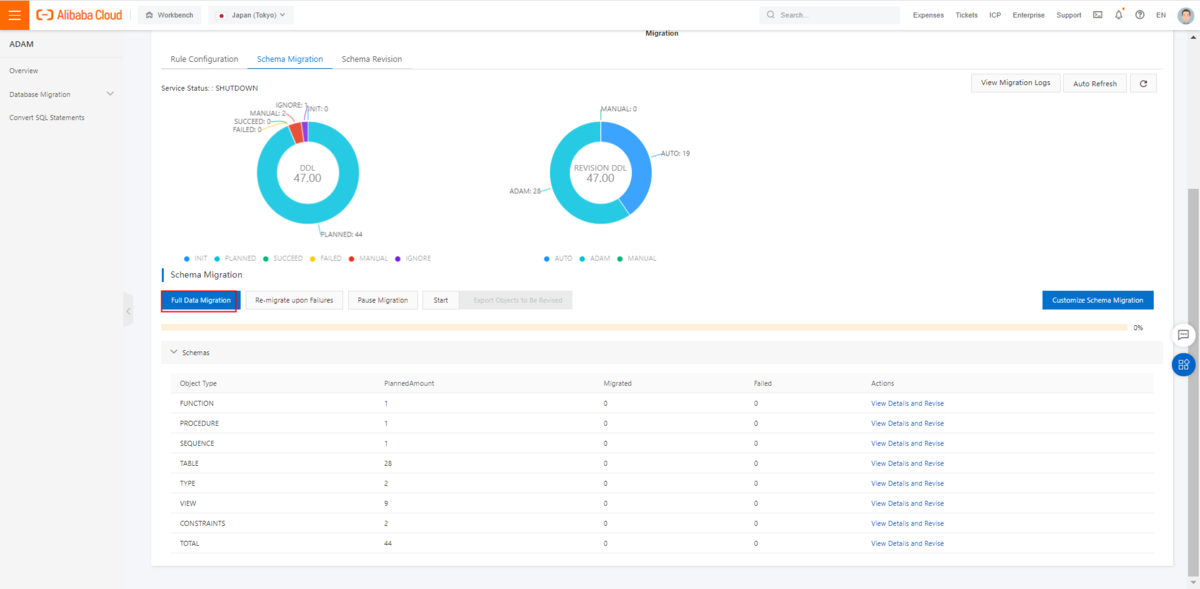Click the refresh icon button
This screenshot has height=589, width=1200.
(x=1143, y=83)
